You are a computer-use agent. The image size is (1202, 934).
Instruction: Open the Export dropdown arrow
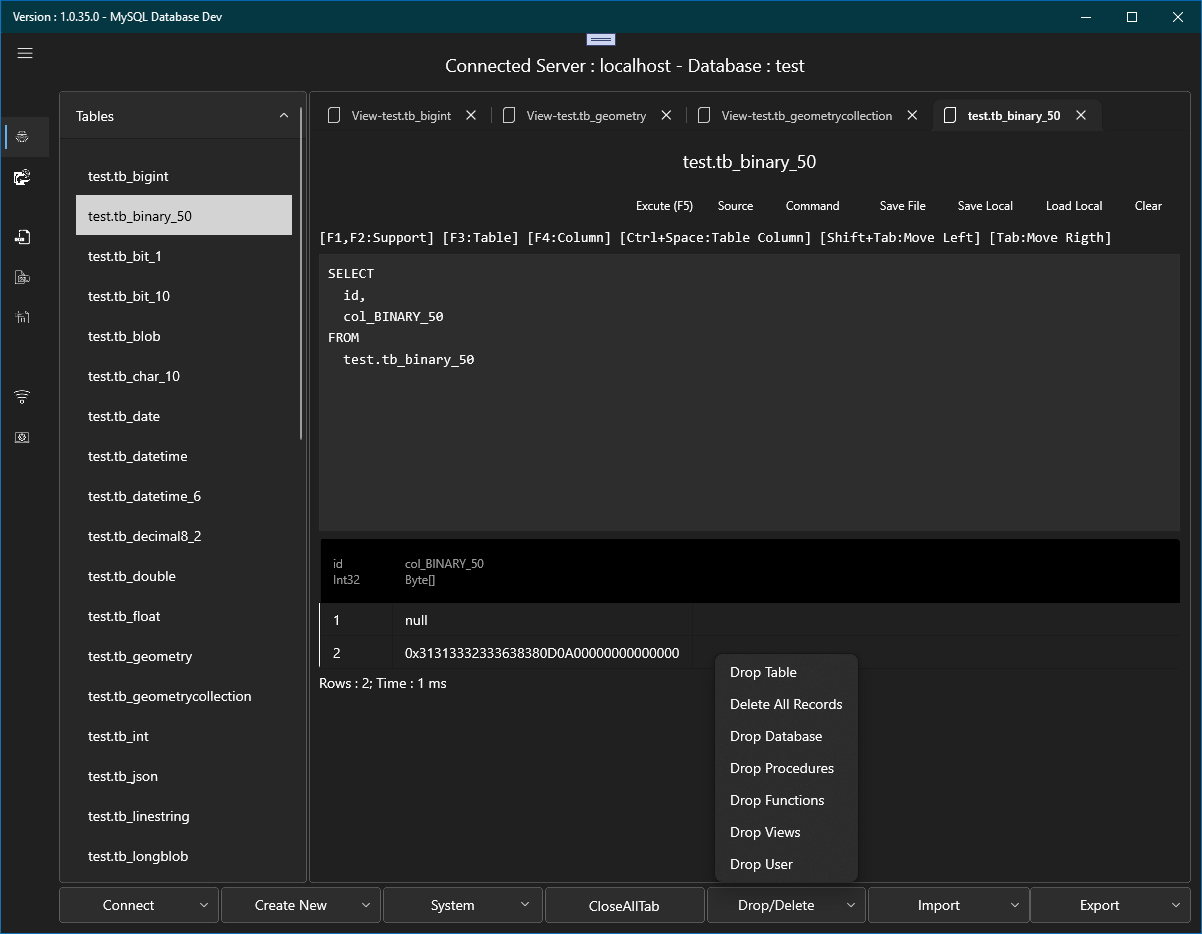click(x=1176, y=905)
